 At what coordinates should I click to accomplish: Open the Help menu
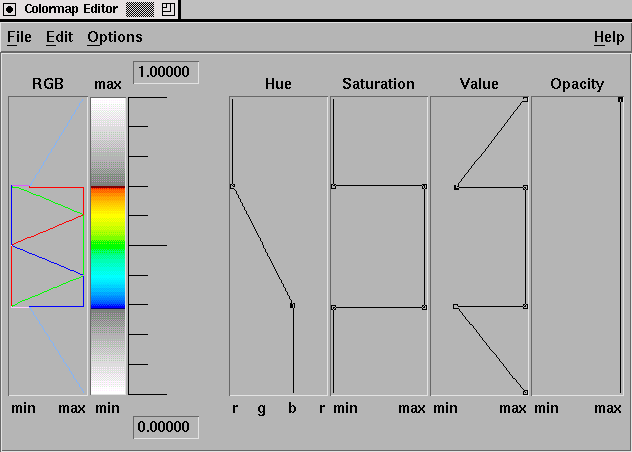(608, 37)
